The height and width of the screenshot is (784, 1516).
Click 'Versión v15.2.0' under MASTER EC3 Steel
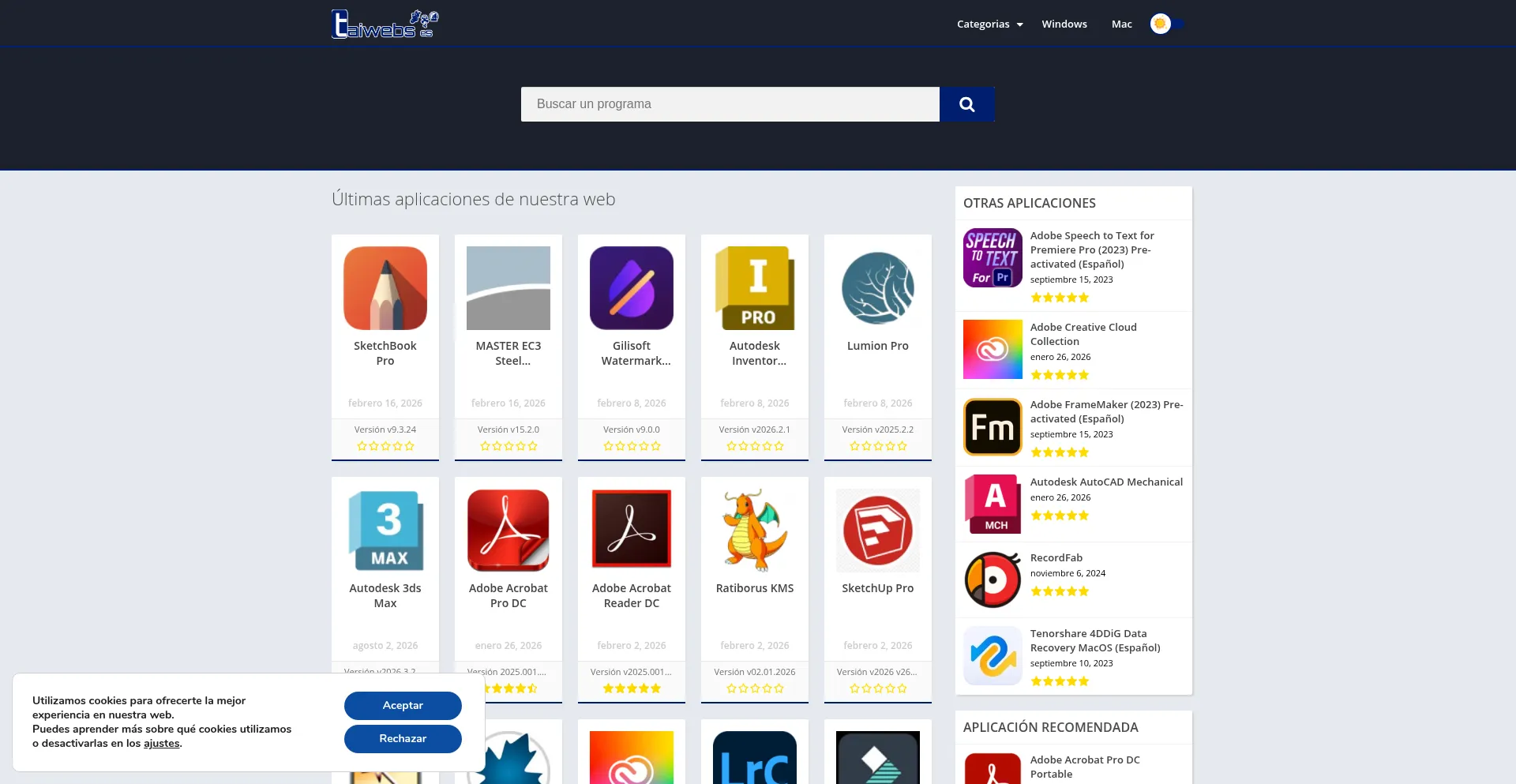point(508,430)
